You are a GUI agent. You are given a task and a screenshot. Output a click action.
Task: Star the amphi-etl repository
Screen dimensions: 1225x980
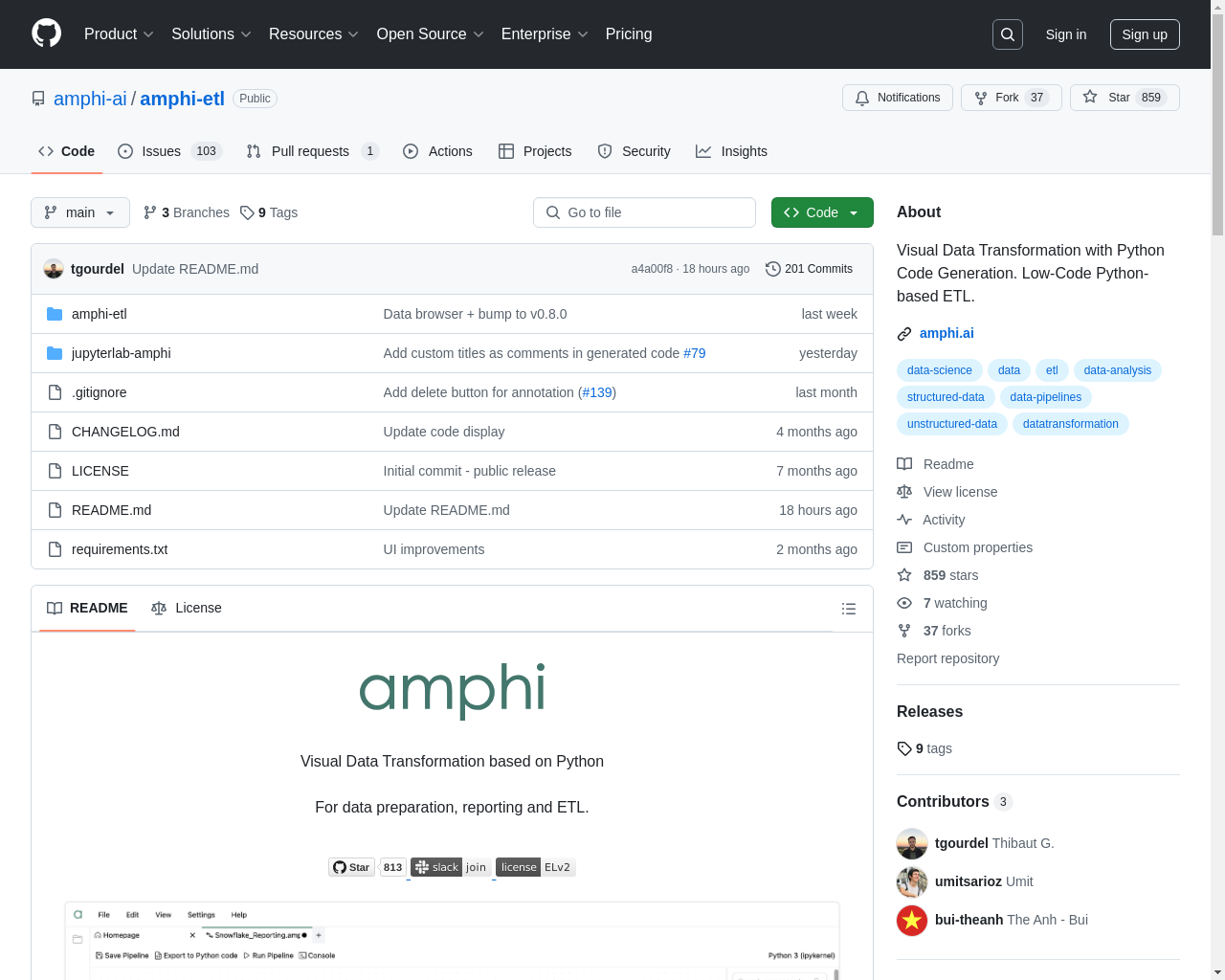click(1125, 98)
